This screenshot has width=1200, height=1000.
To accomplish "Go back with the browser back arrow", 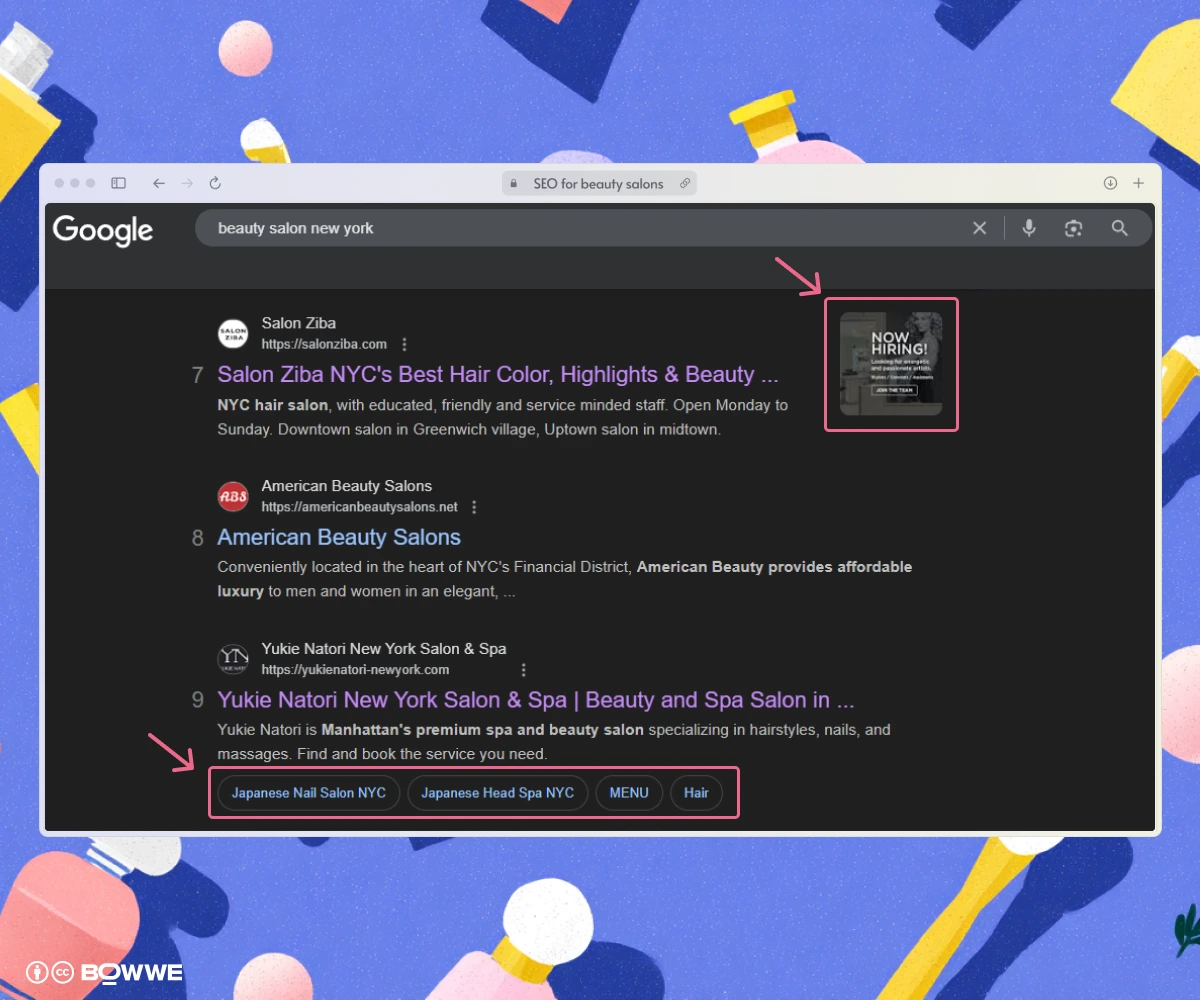I will tap(159, 183).
